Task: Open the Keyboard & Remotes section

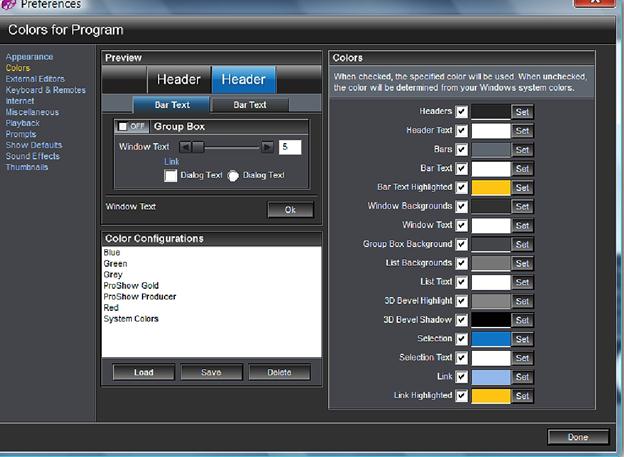Action: pos(46,90)
